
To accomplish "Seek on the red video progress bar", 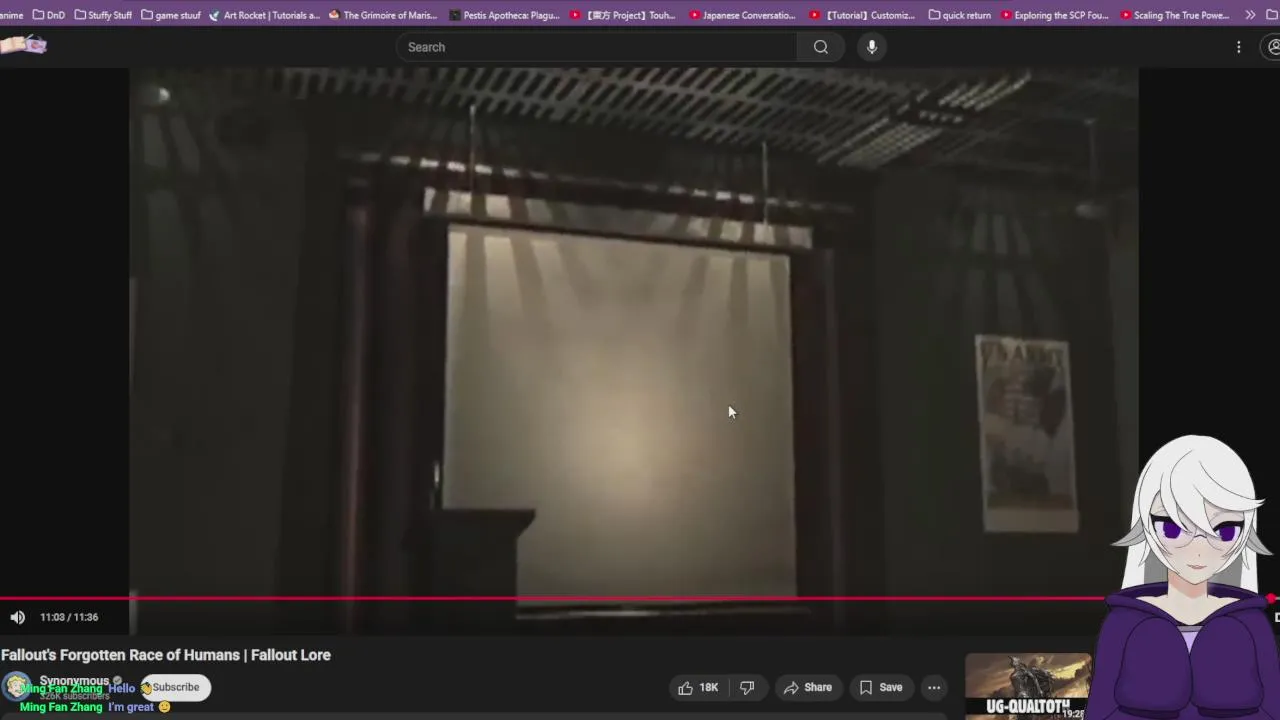I will click(640, 598).
